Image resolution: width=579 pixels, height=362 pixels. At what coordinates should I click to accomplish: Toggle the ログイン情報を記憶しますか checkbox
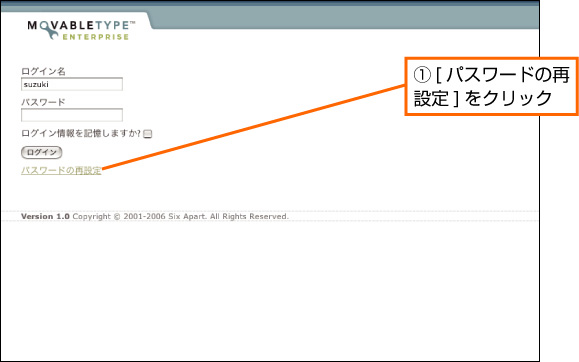pos(148,134)
